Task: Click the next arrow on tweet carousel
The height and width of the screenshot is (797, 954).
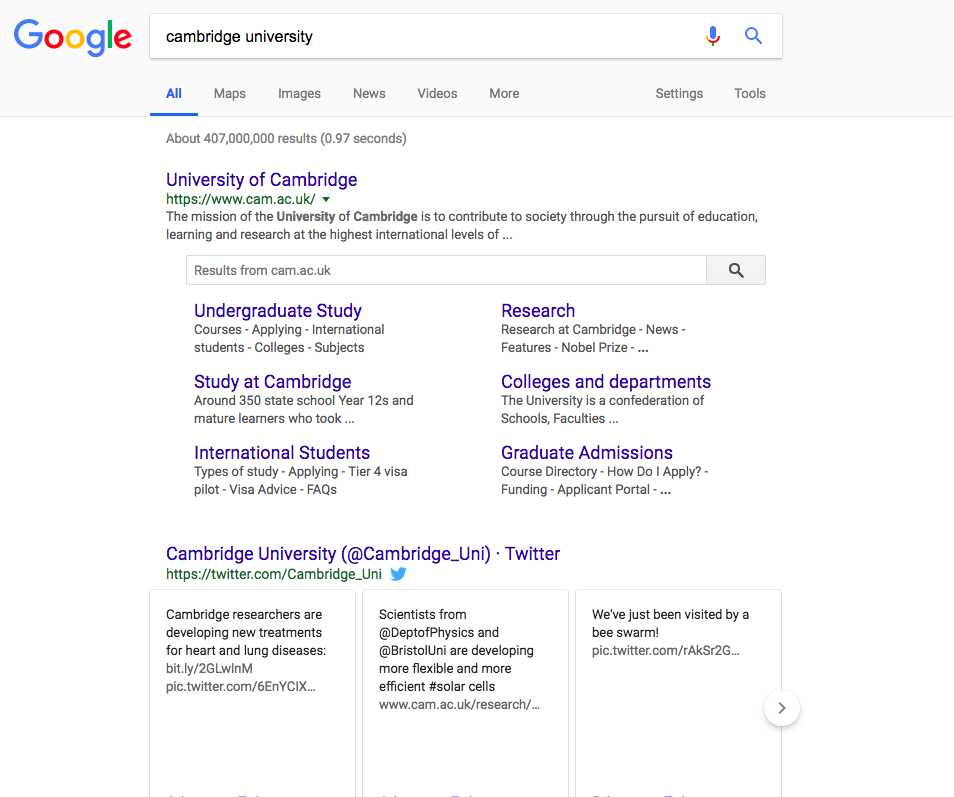Action: coord(781,708)
